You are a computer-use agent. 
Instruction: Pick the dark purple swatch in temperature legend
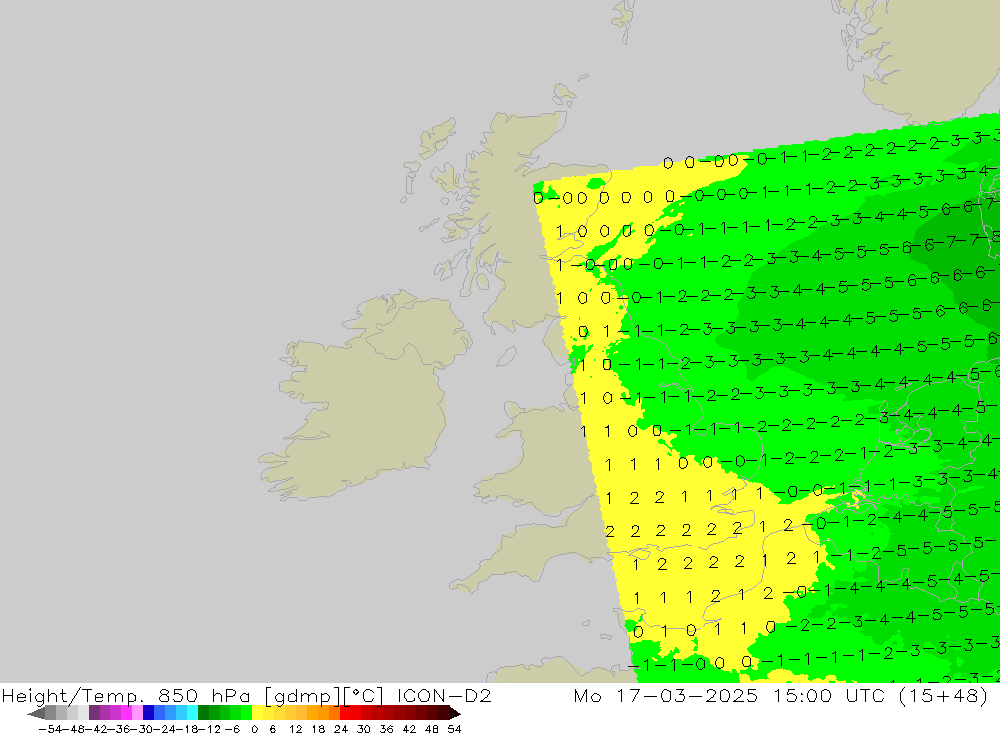point(94,713)
